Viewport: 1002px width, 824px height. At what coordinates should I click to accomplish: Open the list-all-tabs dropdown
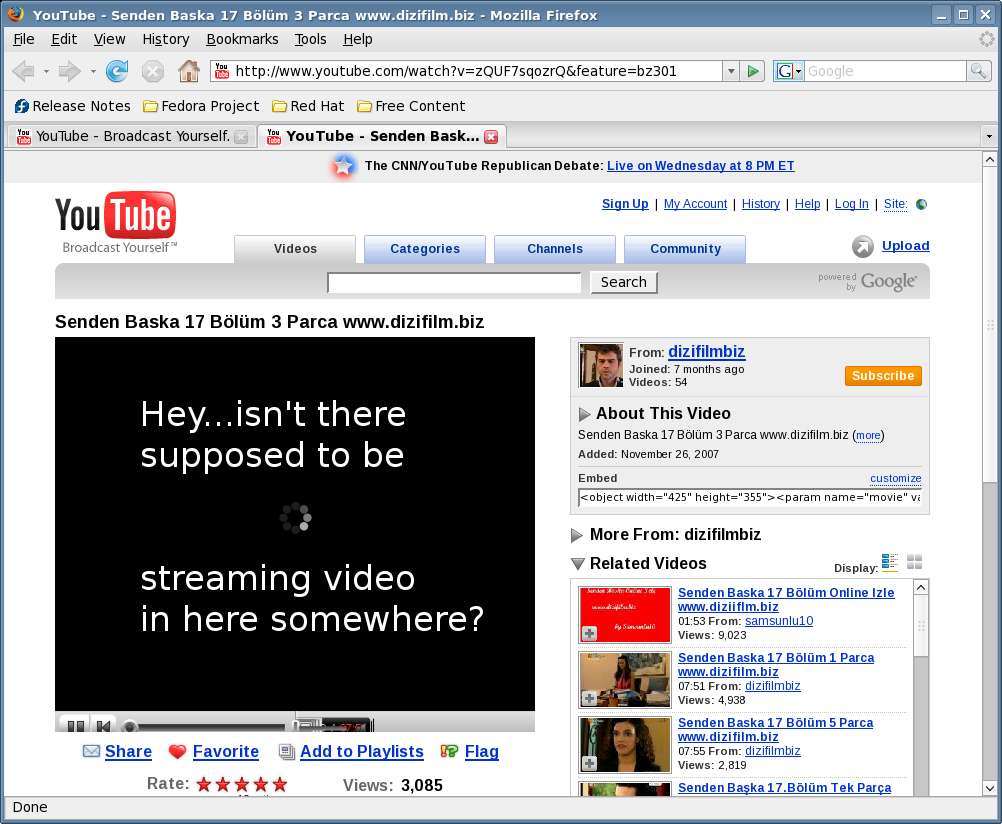(x=989, y=136)
